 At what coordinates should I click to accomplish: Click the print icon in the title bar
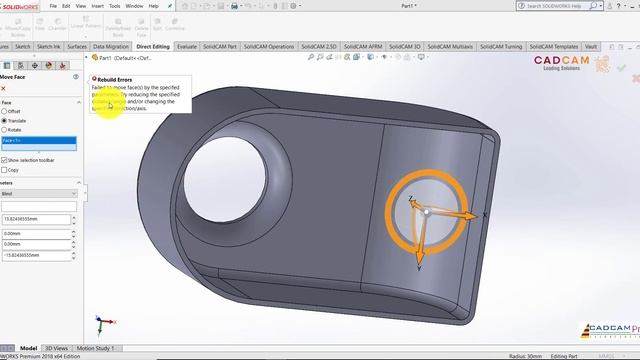pos(234,6)
